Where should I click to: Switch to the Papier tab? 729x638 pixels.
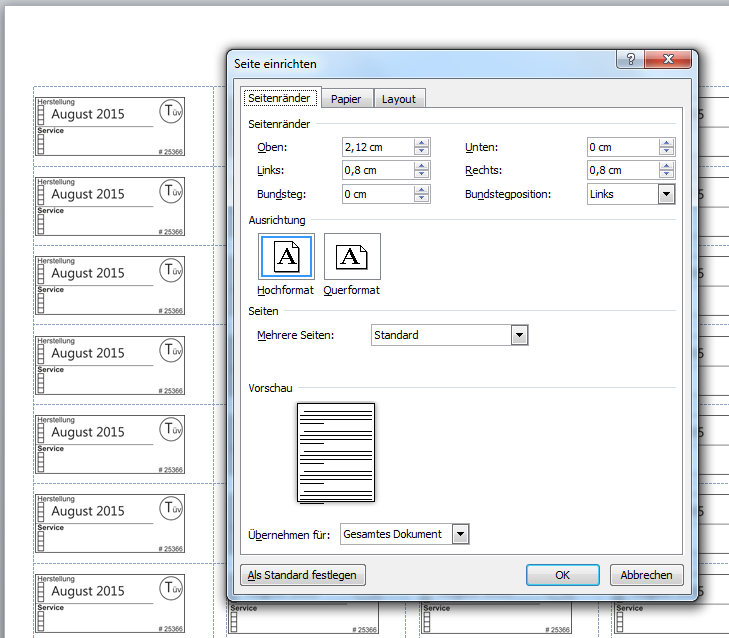[x=346, y=99]
